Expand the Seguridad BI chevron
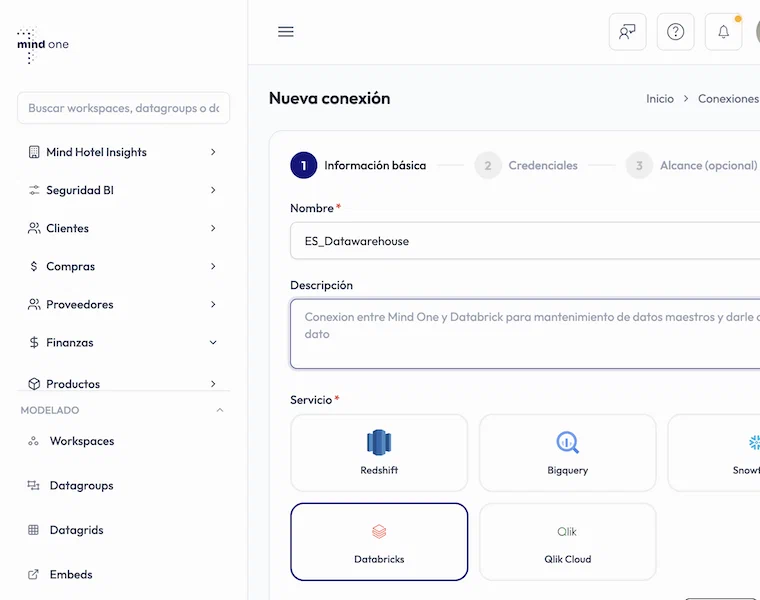Image resolution: width=760 pixels, height=600 pixels. click(213, 190)
